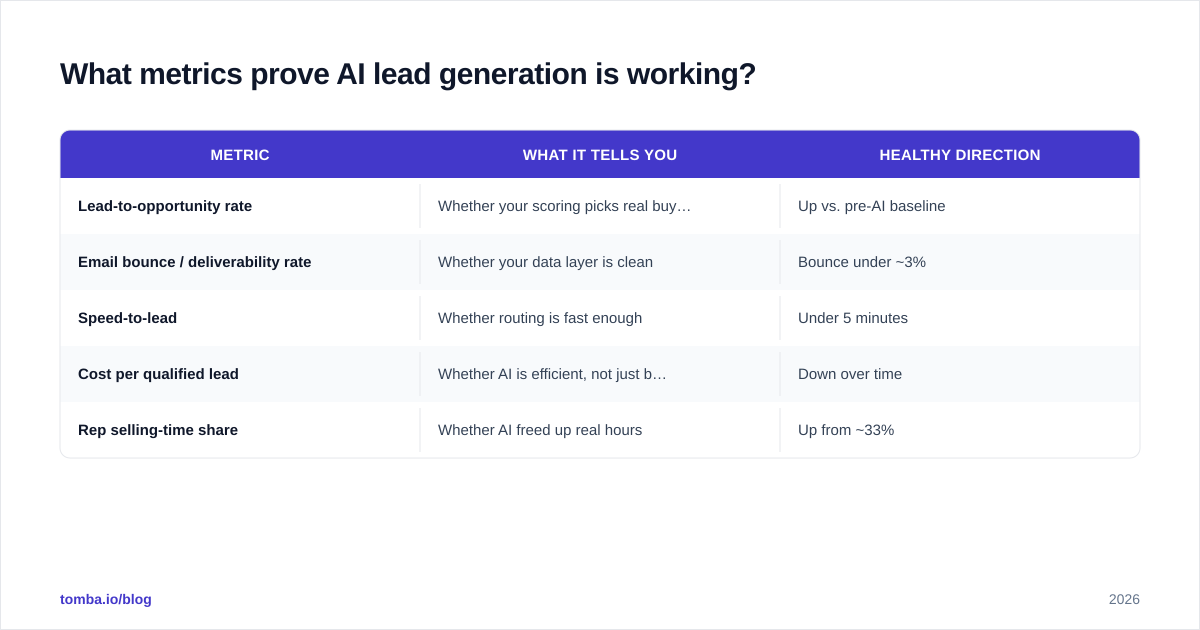Click the title 'What metrics prove AI lead generation is working?'
This screenshot has width=1200, height=630.
[408, 74]
